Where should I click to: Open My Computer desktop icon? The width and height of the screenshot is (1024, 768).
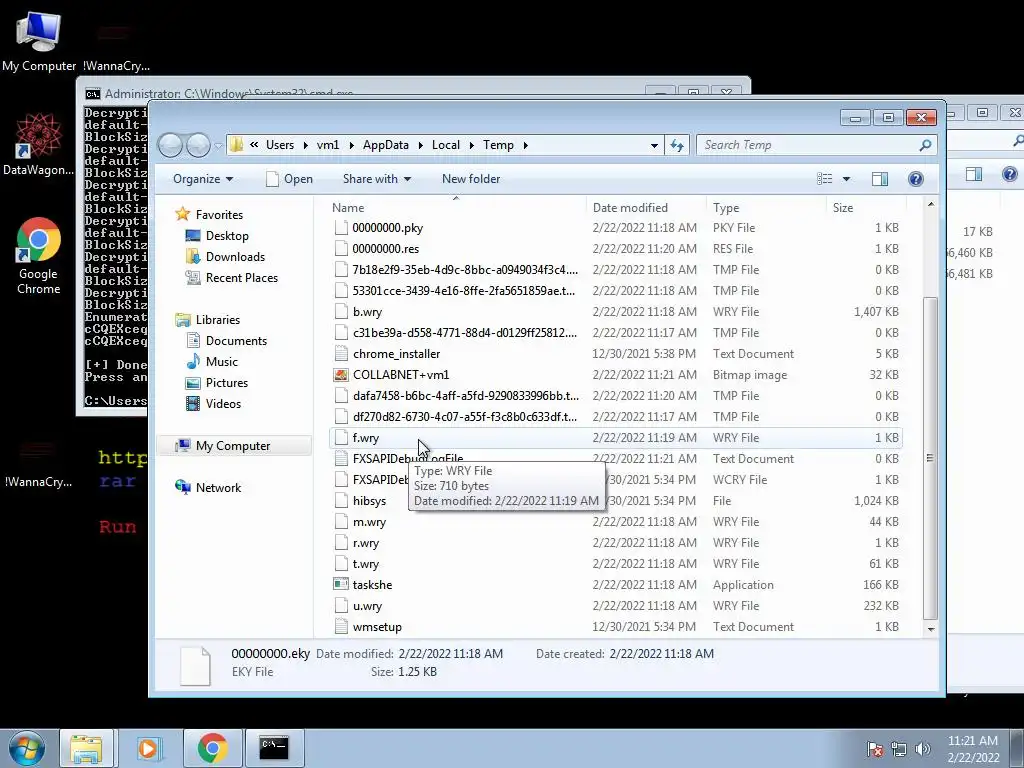coord(39,40)
